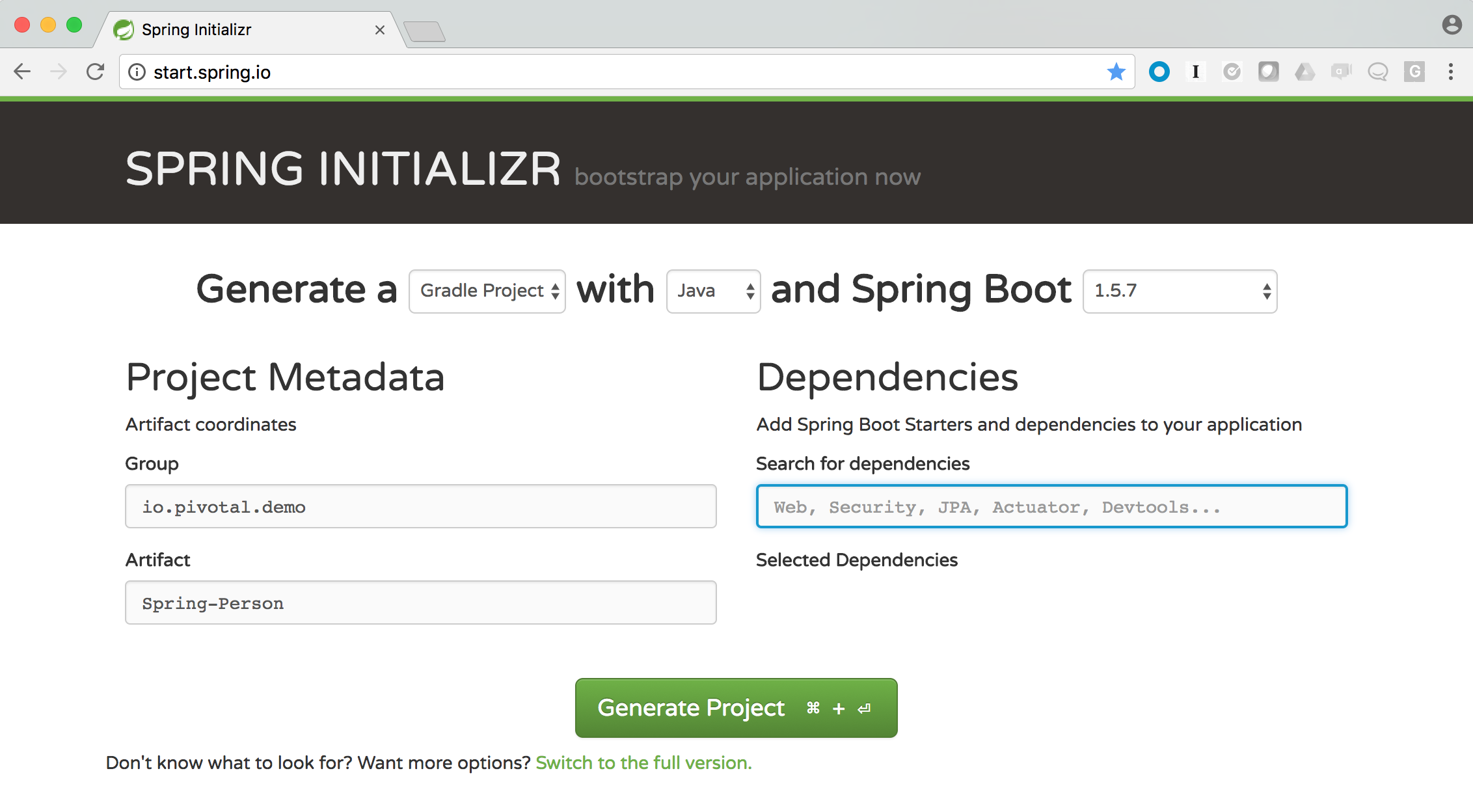Click the SPRING INITIALIZR header title
This screenshot has width=1473, height=812.
(x=344, y=169)
